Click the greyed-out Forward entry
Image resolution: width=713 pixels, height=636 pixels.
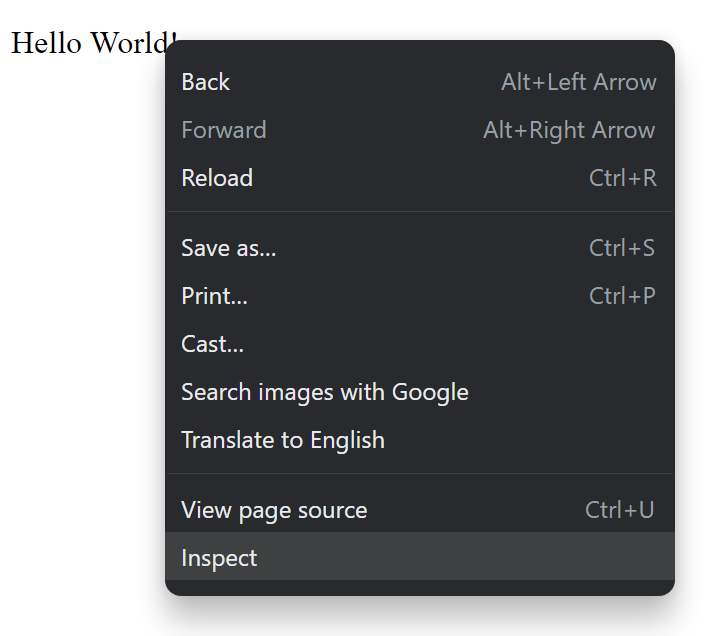420,130
